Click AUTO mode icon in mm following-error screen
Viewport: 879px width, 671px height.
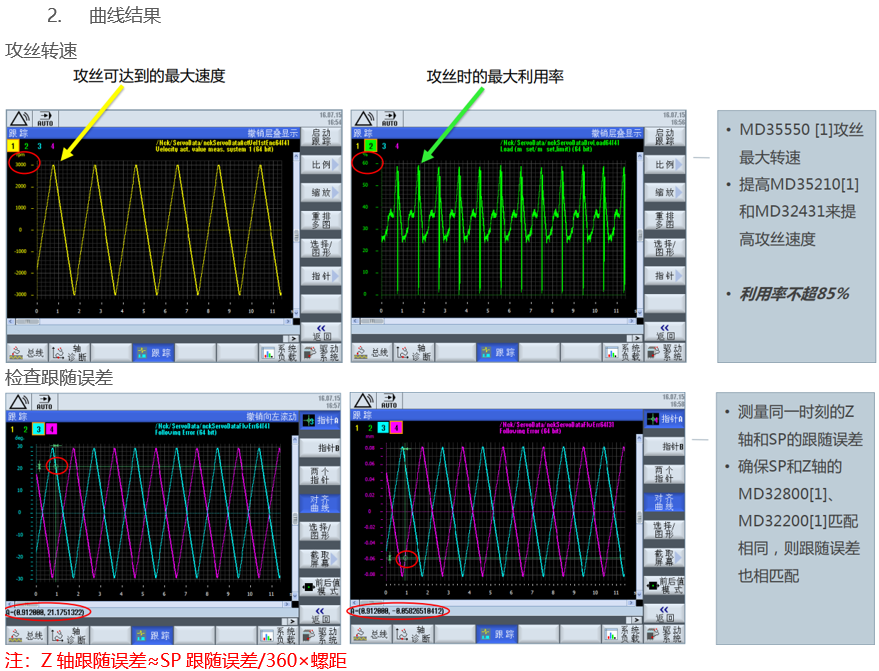tap(389, 401)
